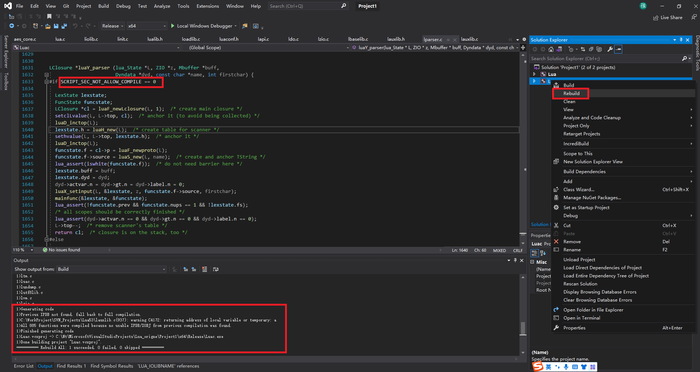Image resolution: width=700 pixels, height=372 pixels.
Task: Toggle bookmark icon in the text editor toolbar
Action: [49, 17]
